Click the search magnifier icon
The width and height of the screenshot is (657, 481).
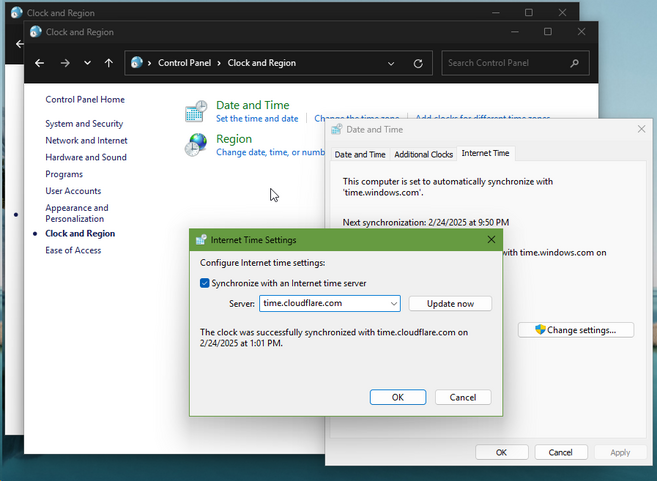(x=574, y=63)
